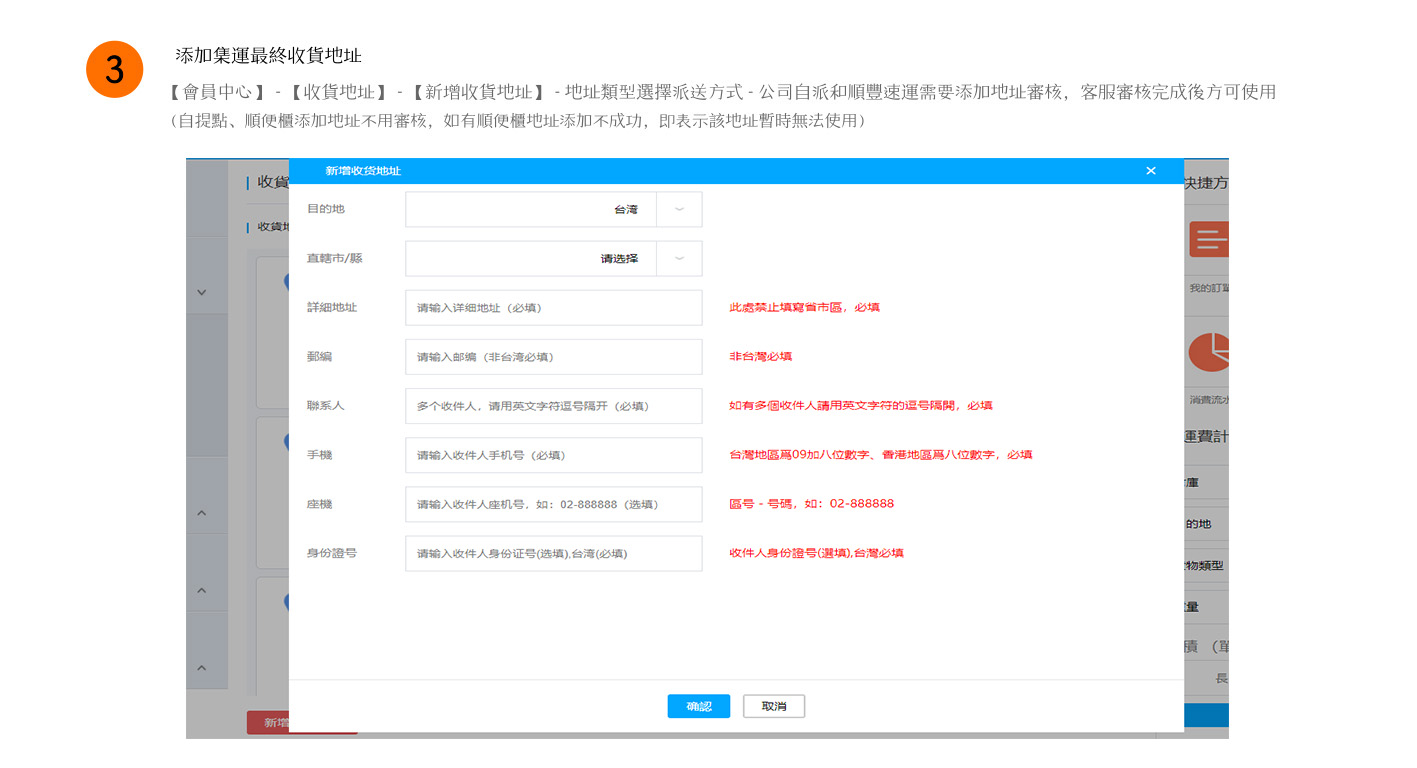Viewport: 1417px width, 768px height.
Task: Click the red 新增 button behind dialog
Action: tap(268, 723)
